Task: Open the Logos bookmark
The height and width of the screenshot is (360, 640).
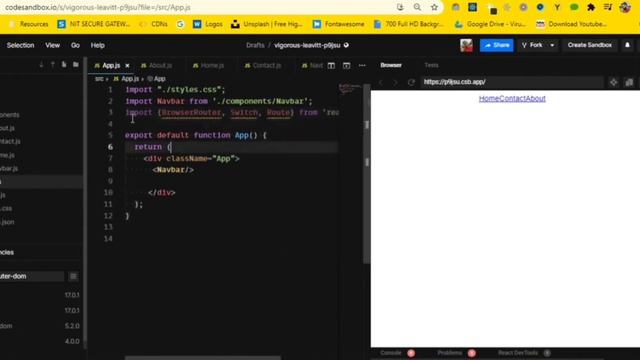Action: (208, 24)
